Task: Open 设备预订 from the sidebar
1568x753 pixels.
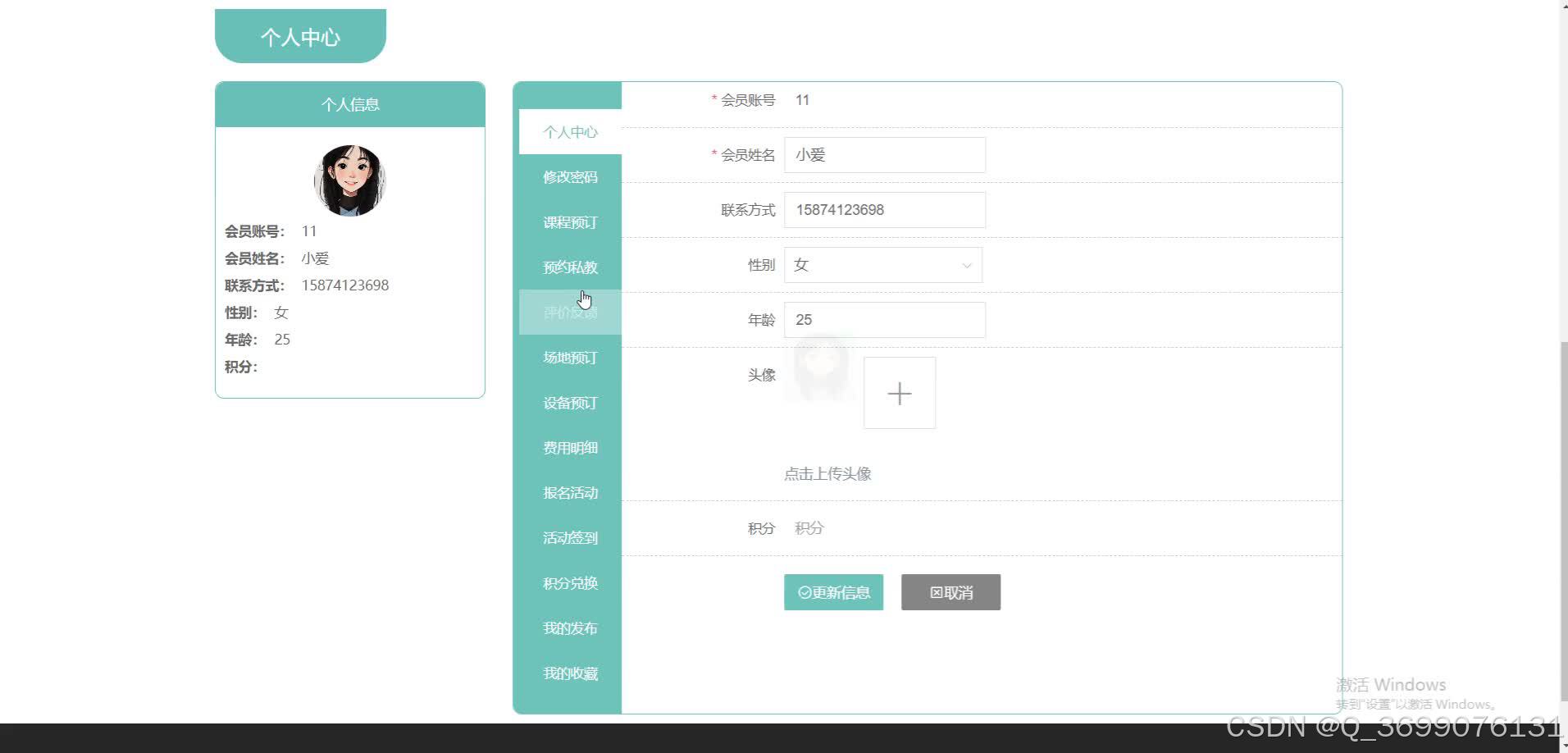Action: pyautogui.click(x=570, y=402)
